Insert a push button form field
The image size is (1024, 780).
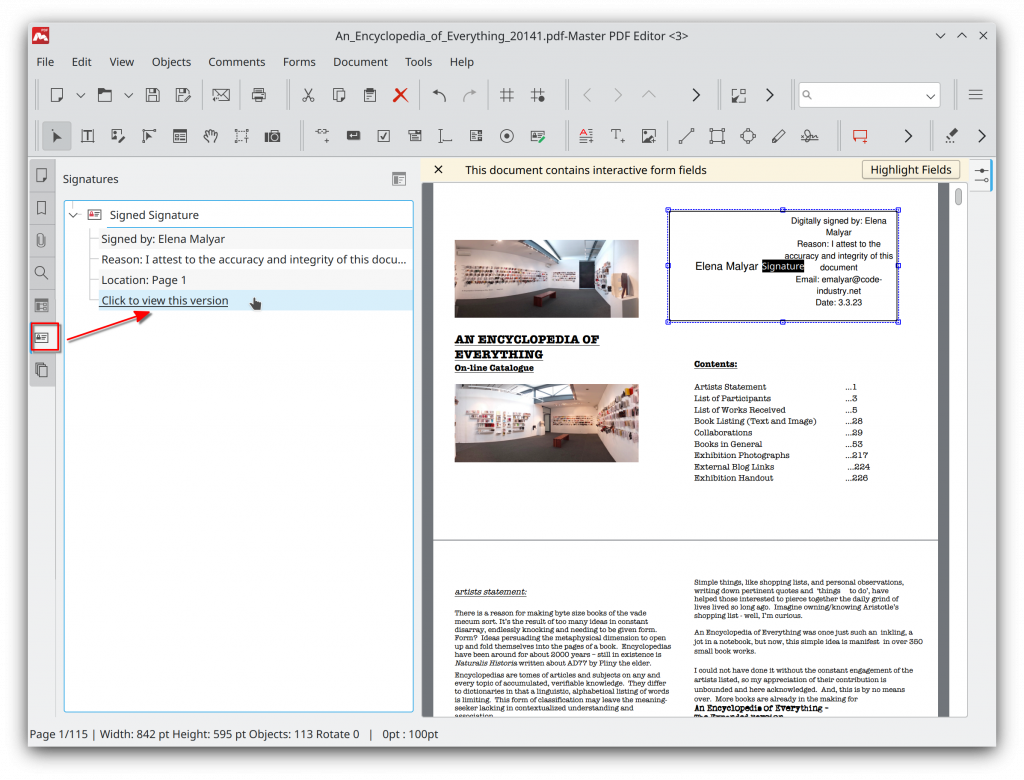tap(353, 136)
